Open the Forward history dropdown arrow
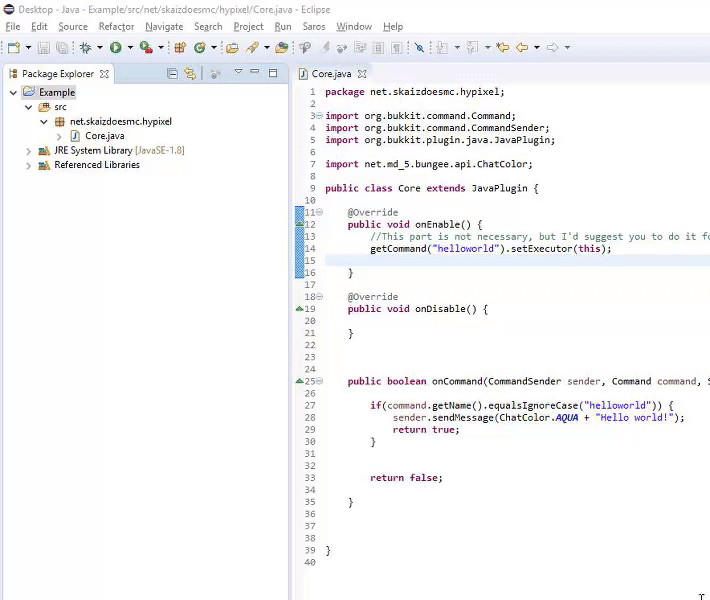 point(567,48)
